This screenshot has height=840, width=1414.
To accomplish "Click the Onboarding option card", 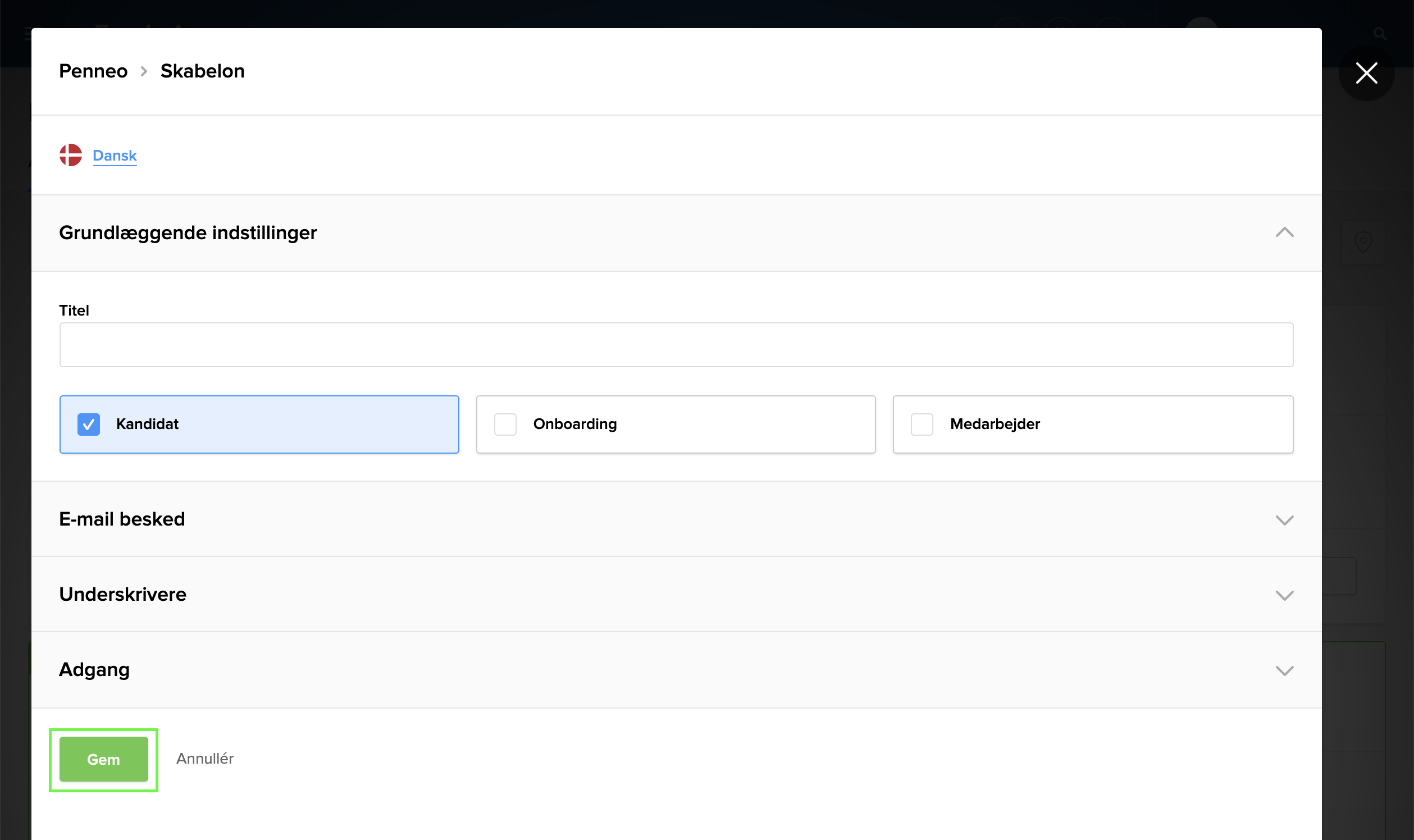I will pos(676,424).
